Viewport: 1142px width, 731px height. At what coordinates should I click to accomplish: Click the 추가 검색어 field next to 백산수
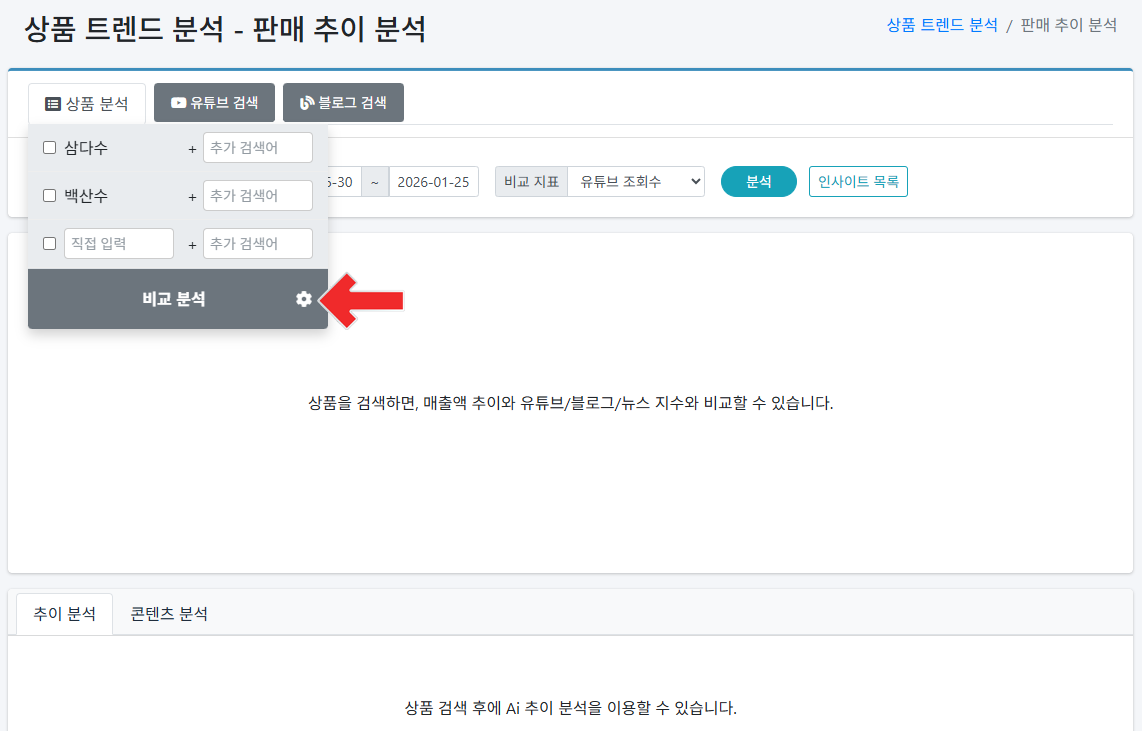pyautogui.click(x=256, y=195)
